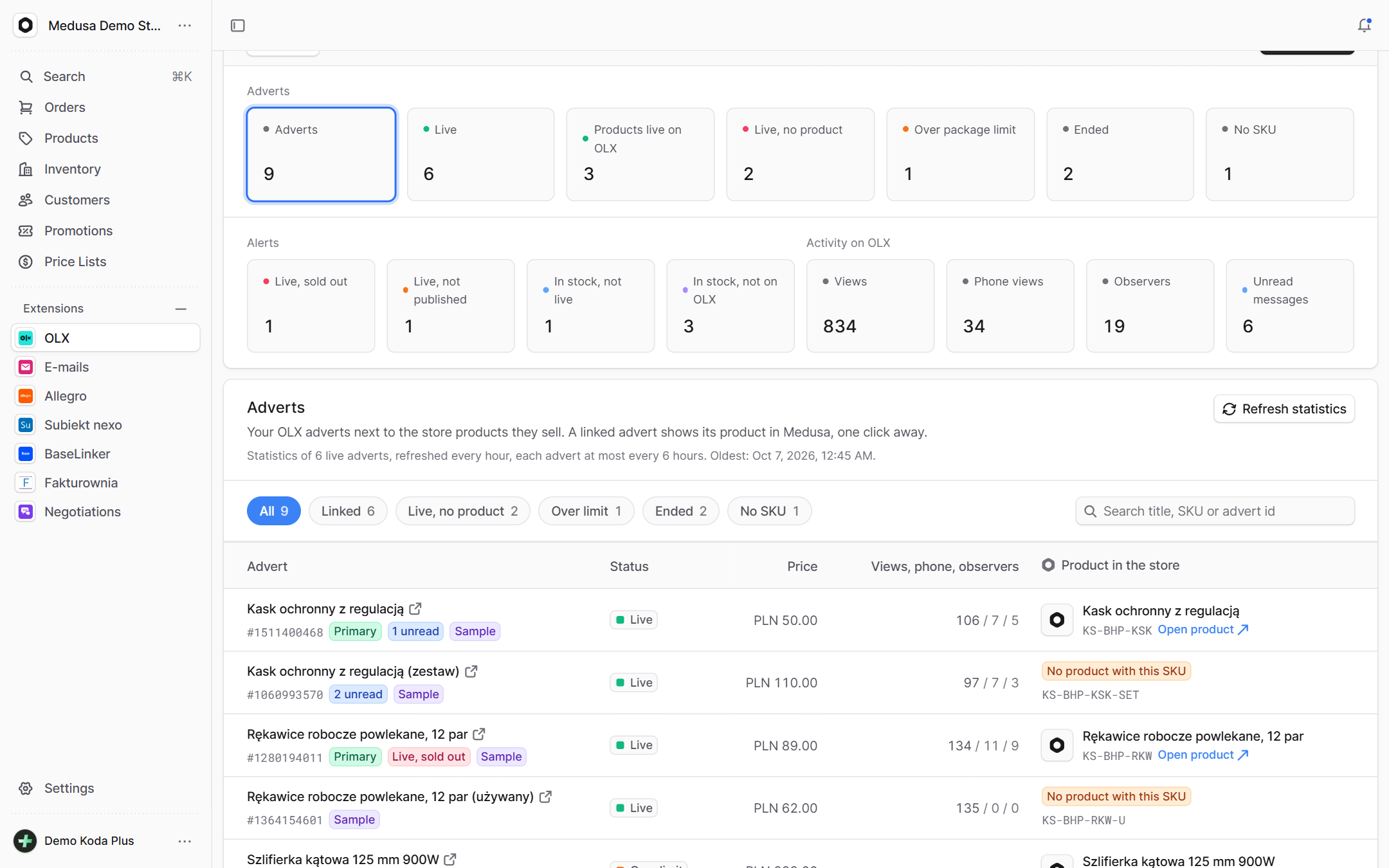Click the Promotions icon in the sidebar
The width and height of the screenshot is (1389, 868).
click(x=26, y=231)
